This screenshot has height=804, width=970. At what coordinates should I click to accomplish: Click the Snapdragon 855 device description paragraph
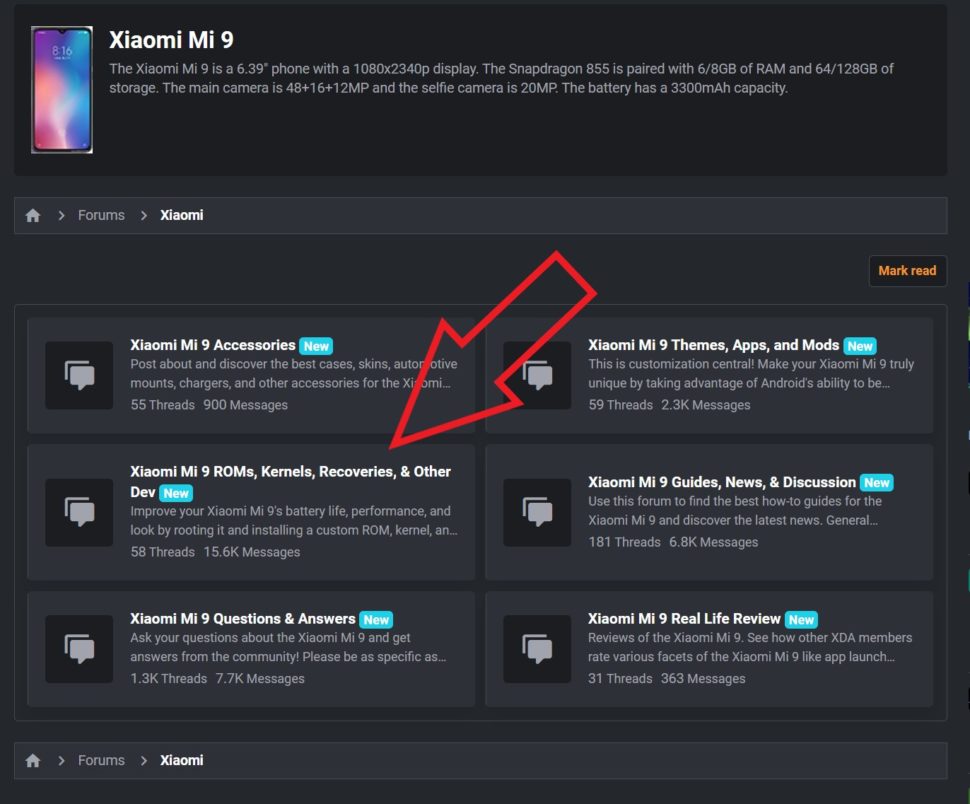(502, 78)
